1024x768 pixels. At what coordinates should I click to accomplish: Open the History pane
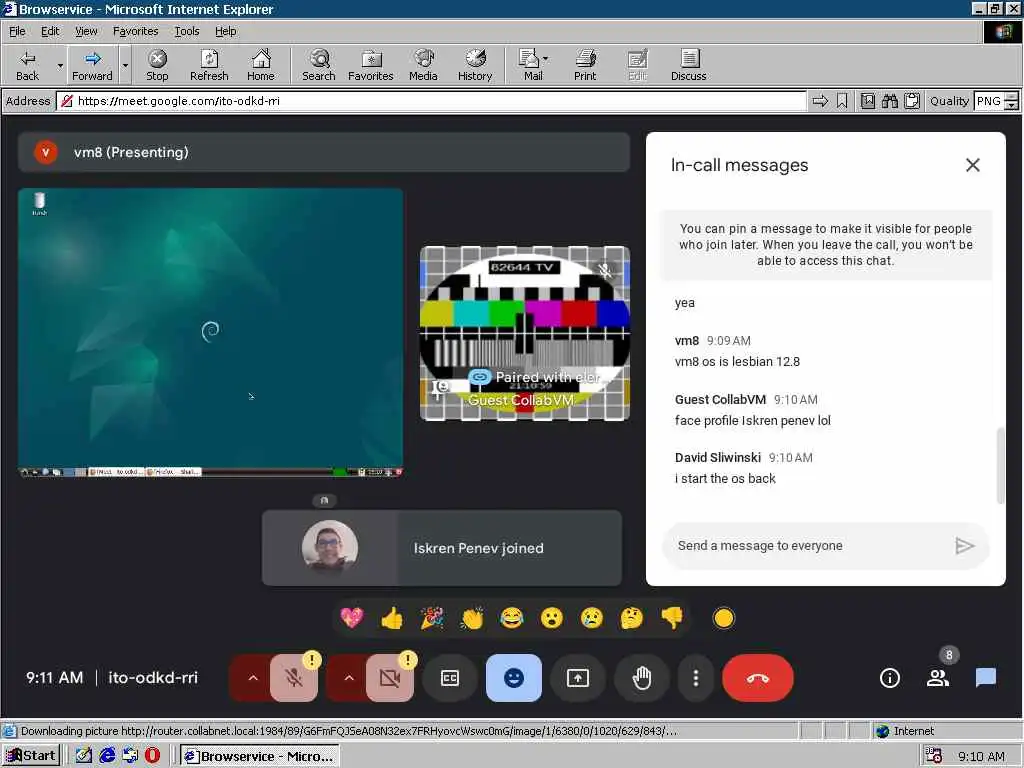475,65
